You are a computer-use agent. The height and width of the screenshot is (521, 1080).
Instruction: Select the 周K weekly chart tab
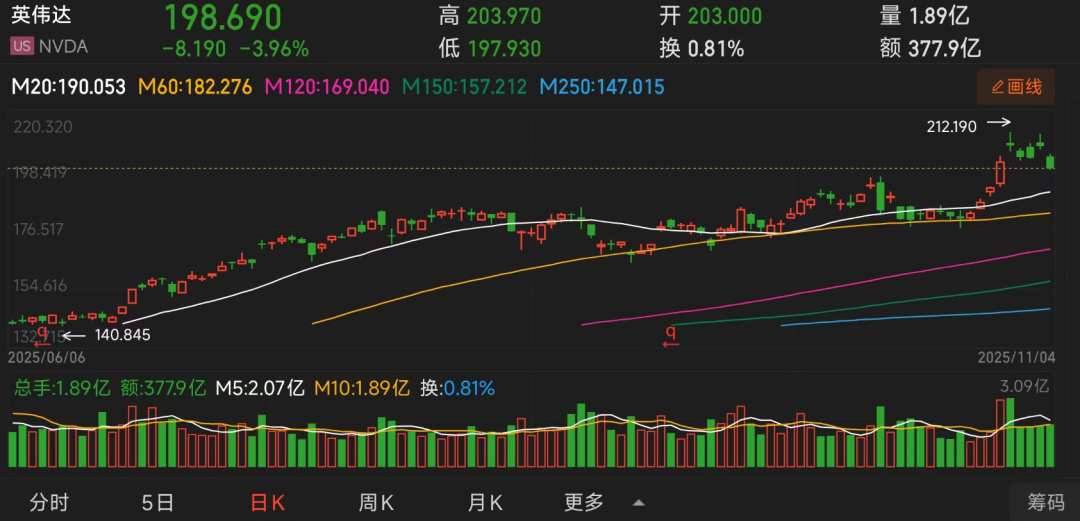pyautogui.click(x=378, y=501)
